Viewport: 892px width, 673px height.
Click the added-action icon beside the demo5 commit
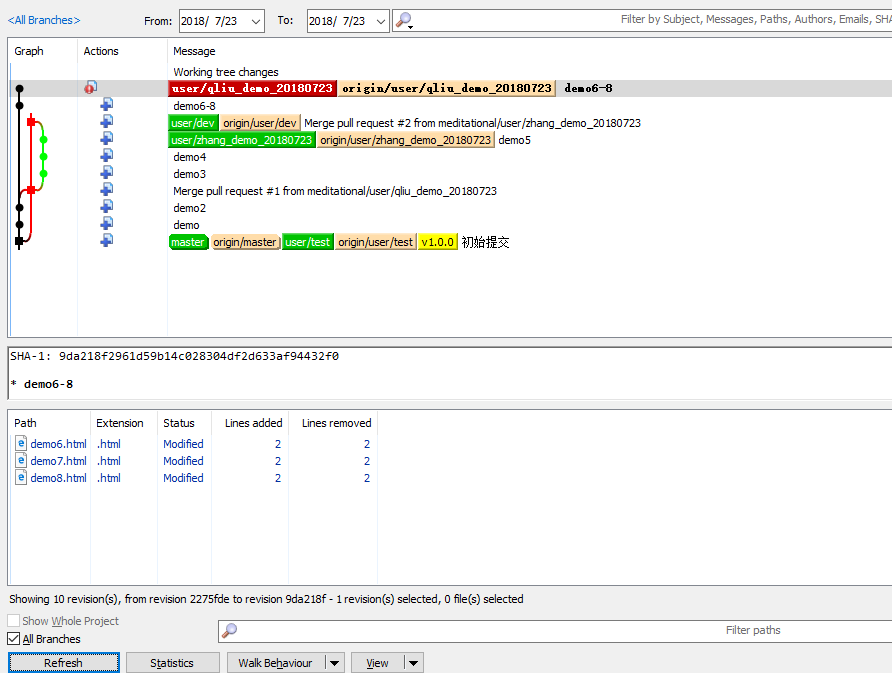coord(106,139)
